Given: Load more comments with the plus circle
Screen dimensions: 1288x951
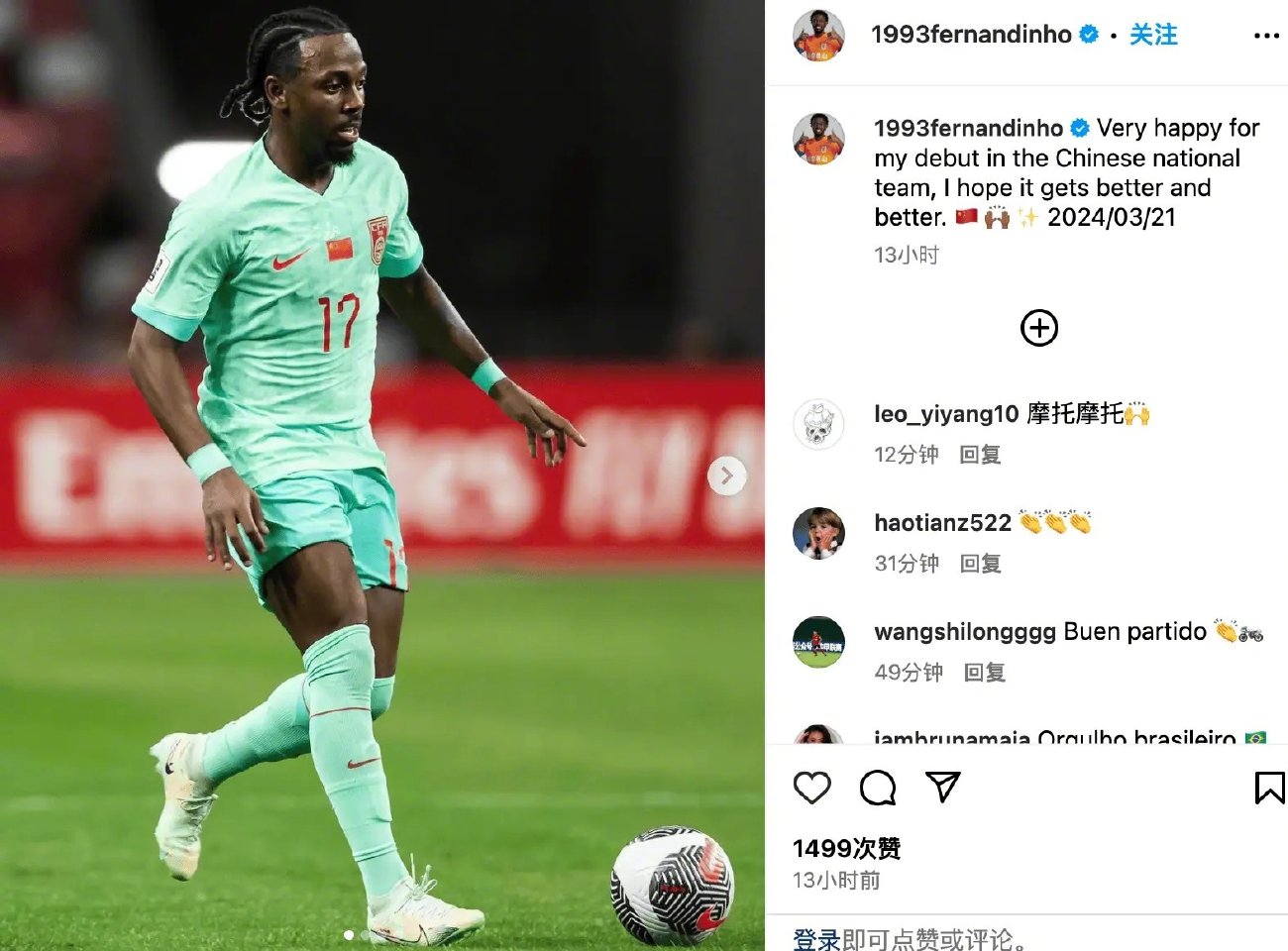Looking at the screenshot, I should pyautogui.click(x=1039, y=328).
